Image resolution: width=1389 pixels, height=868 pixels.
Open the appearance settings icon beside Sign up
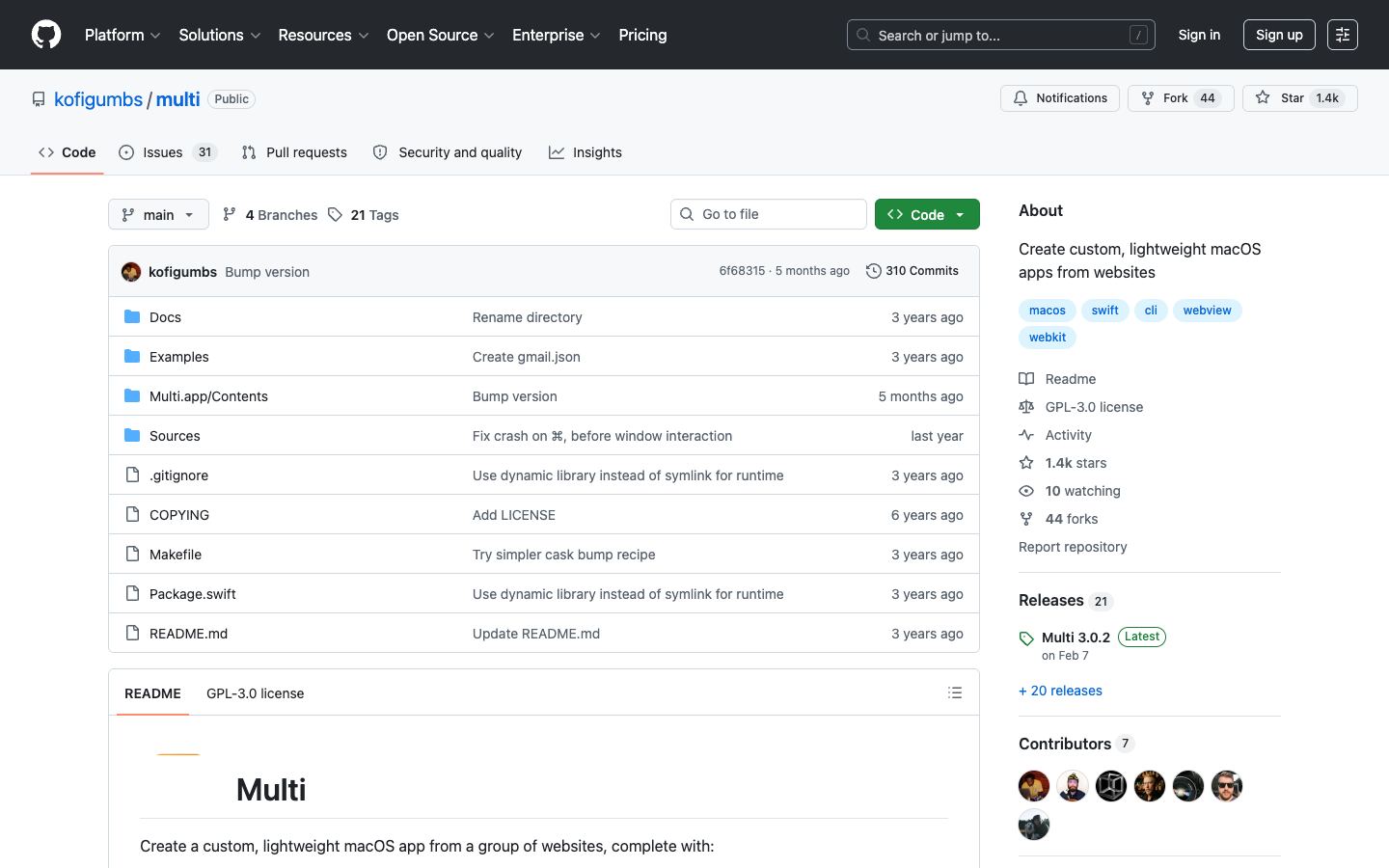tap(1343, 35)
